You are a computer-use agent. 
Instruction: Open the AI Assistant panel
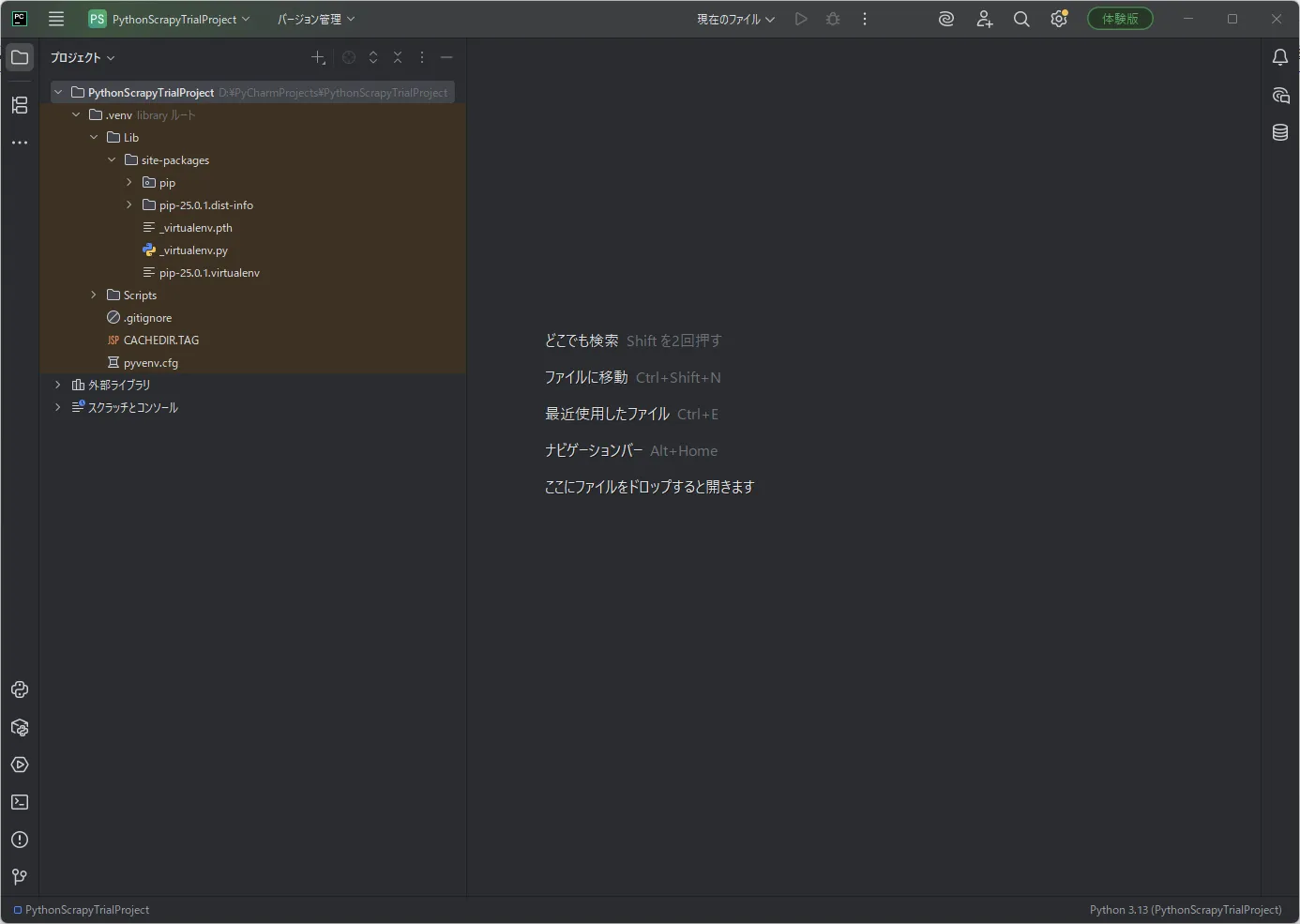point(1280,95)
